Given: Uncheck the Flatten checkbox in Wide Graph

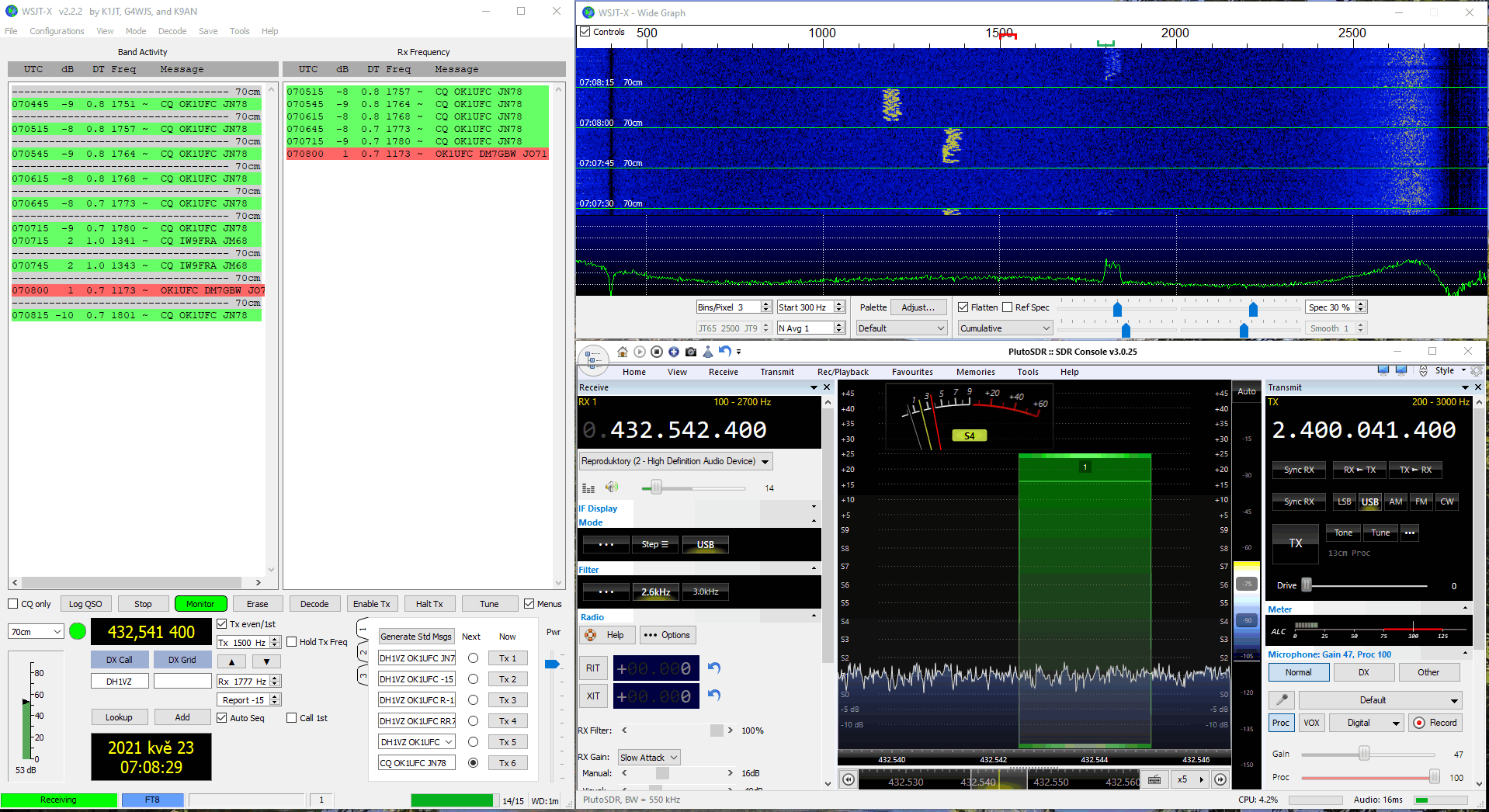Looking at the screenshot, I should pyautogui.click(x=963, y=307).
